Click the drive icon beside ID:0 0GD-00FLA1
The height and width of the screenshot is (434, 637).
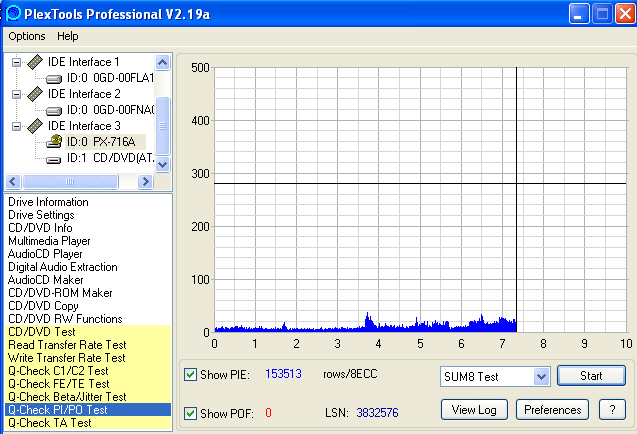[x=54, y=78]
